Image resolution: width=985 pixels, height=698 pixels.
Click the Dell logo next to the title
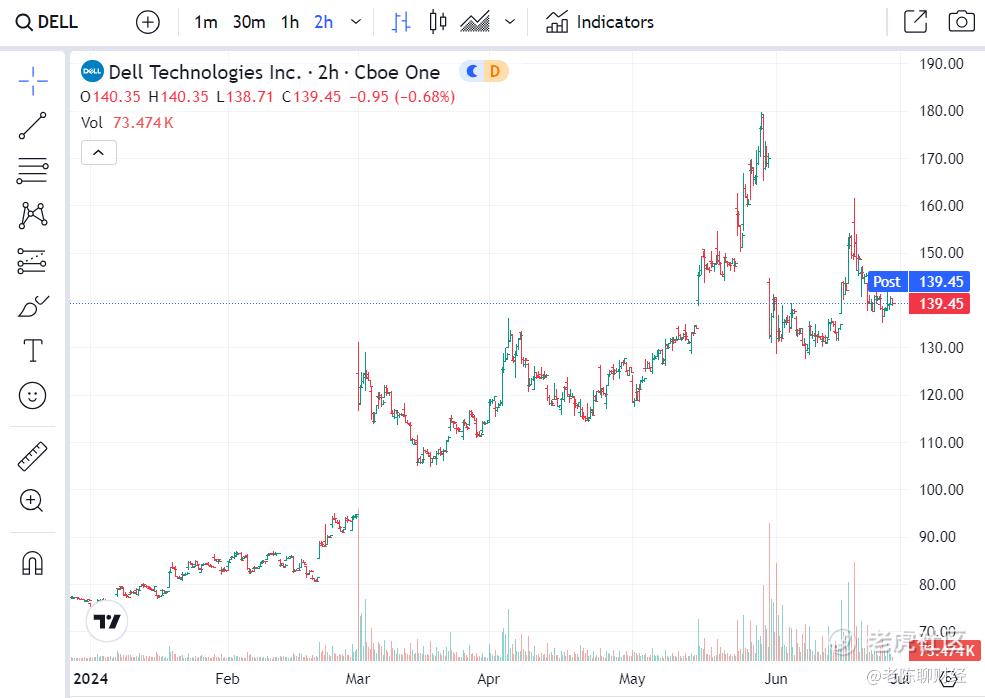[92, 71]
